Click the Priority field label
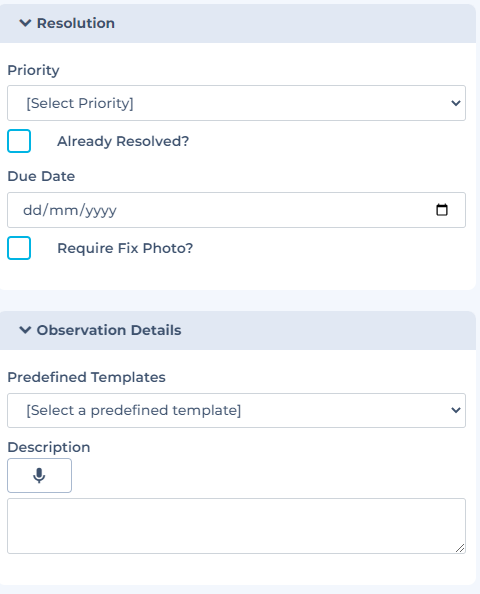The height and width of the screenshot is (594, 480). (33, 70)
